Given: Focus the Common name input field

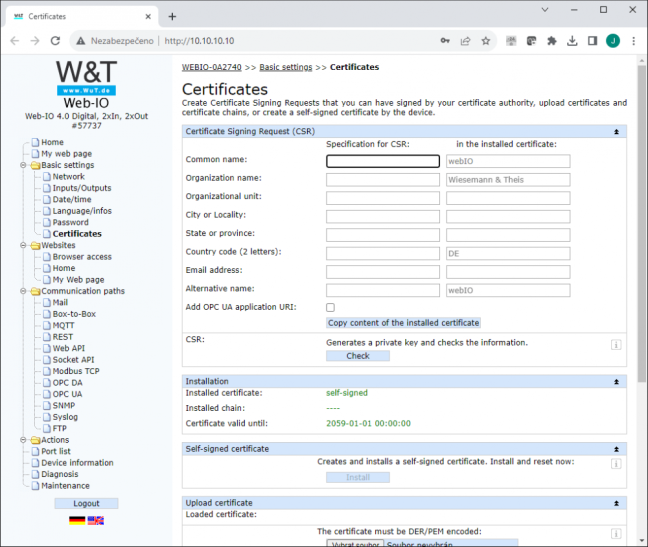Looking at the screenshot, I should tap(383, 161).
